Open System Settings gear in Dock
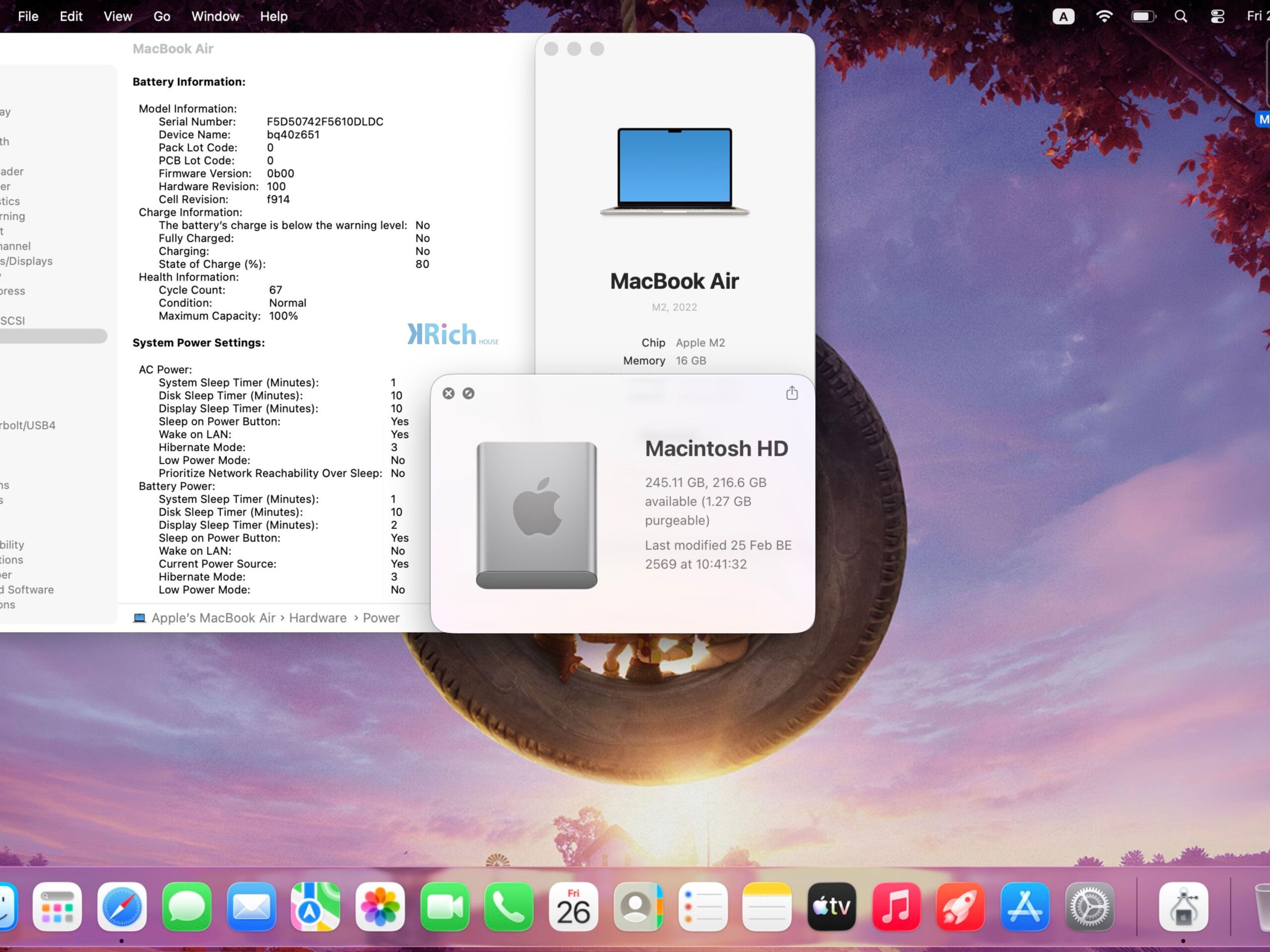 click(x=1090, y=907)
